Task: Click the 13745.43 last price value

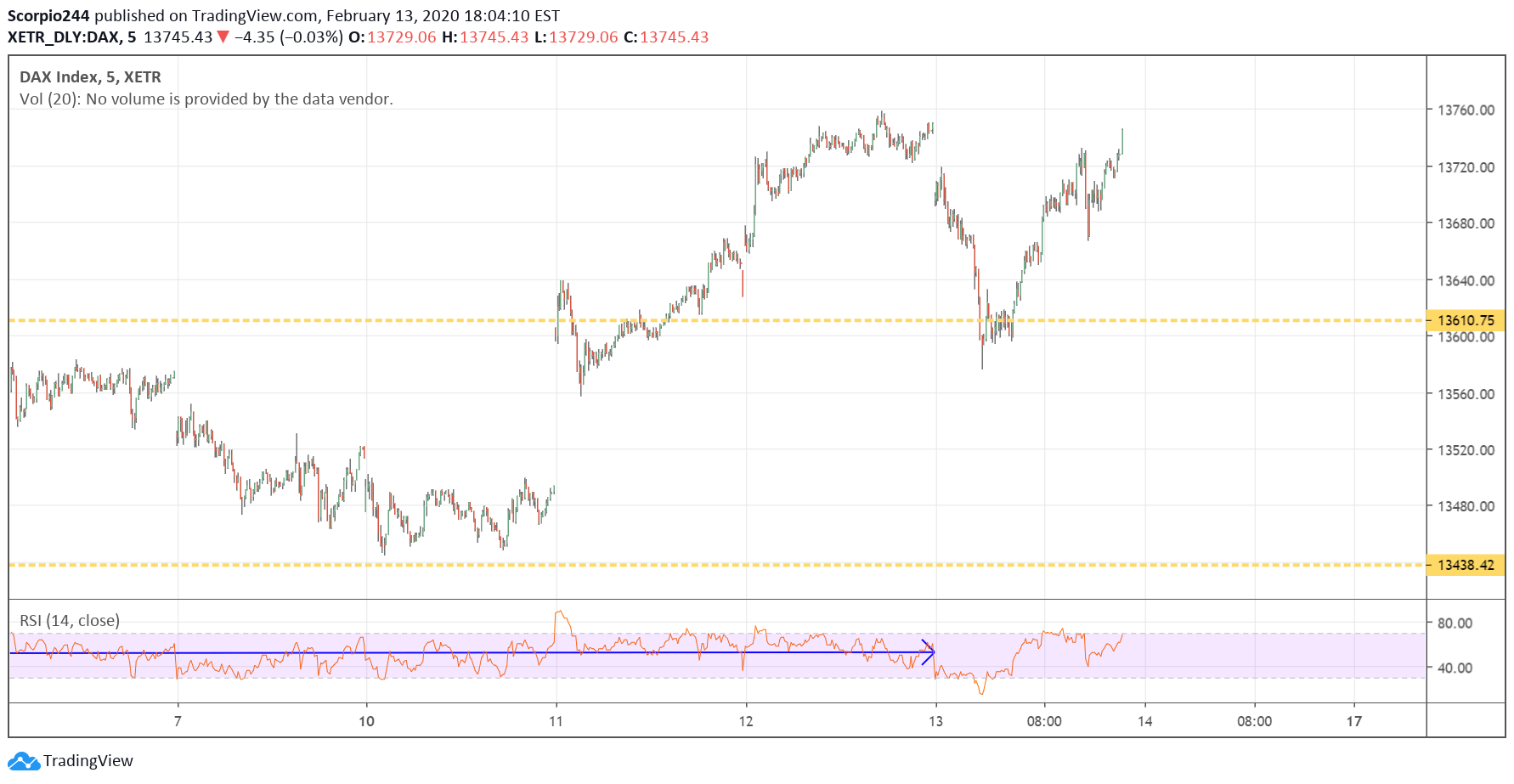Action: pos(178,37)
